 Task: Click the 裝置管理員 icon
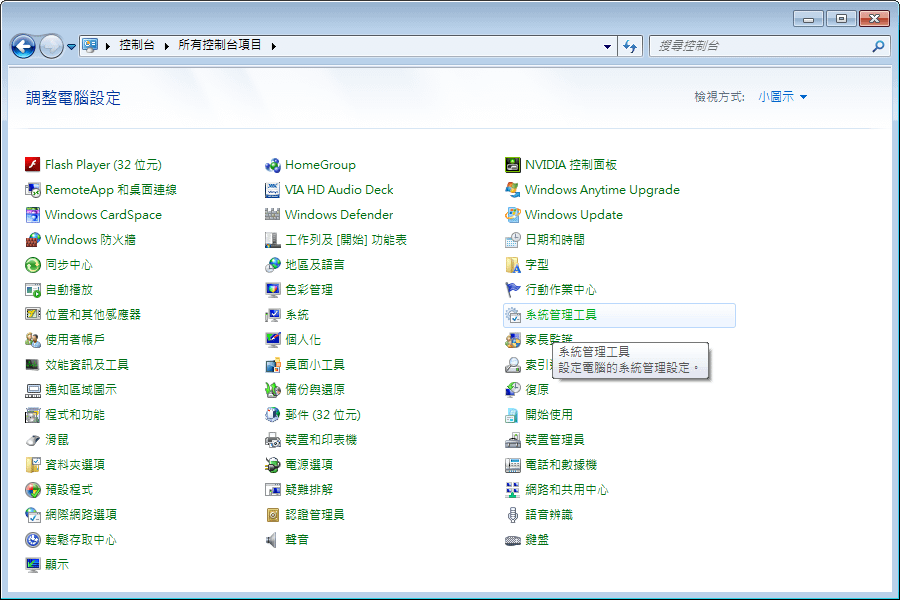(x=513, y=440)
